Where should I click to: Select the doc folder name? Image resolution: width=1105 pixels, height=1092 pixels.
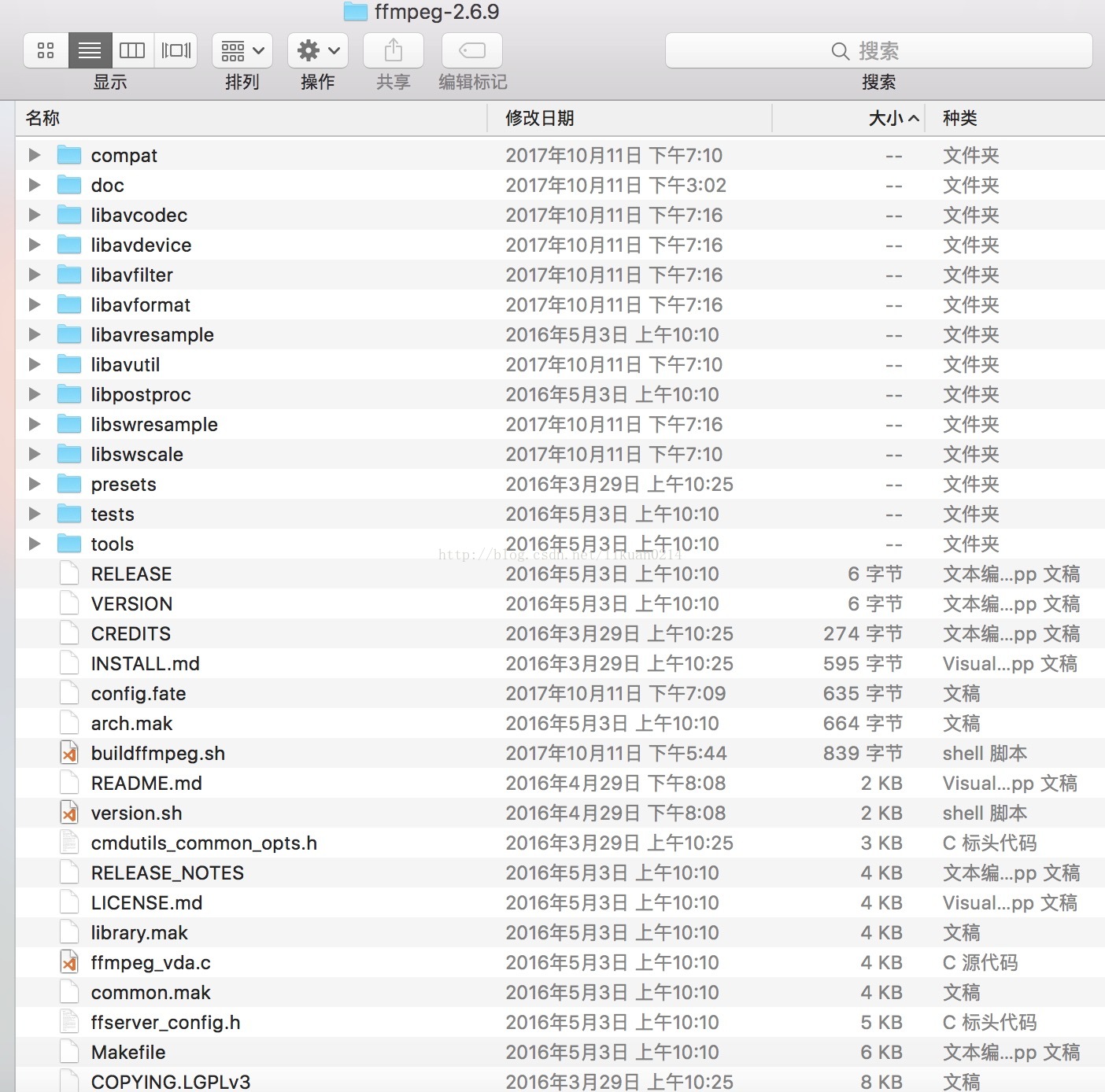tap(108, 185)
